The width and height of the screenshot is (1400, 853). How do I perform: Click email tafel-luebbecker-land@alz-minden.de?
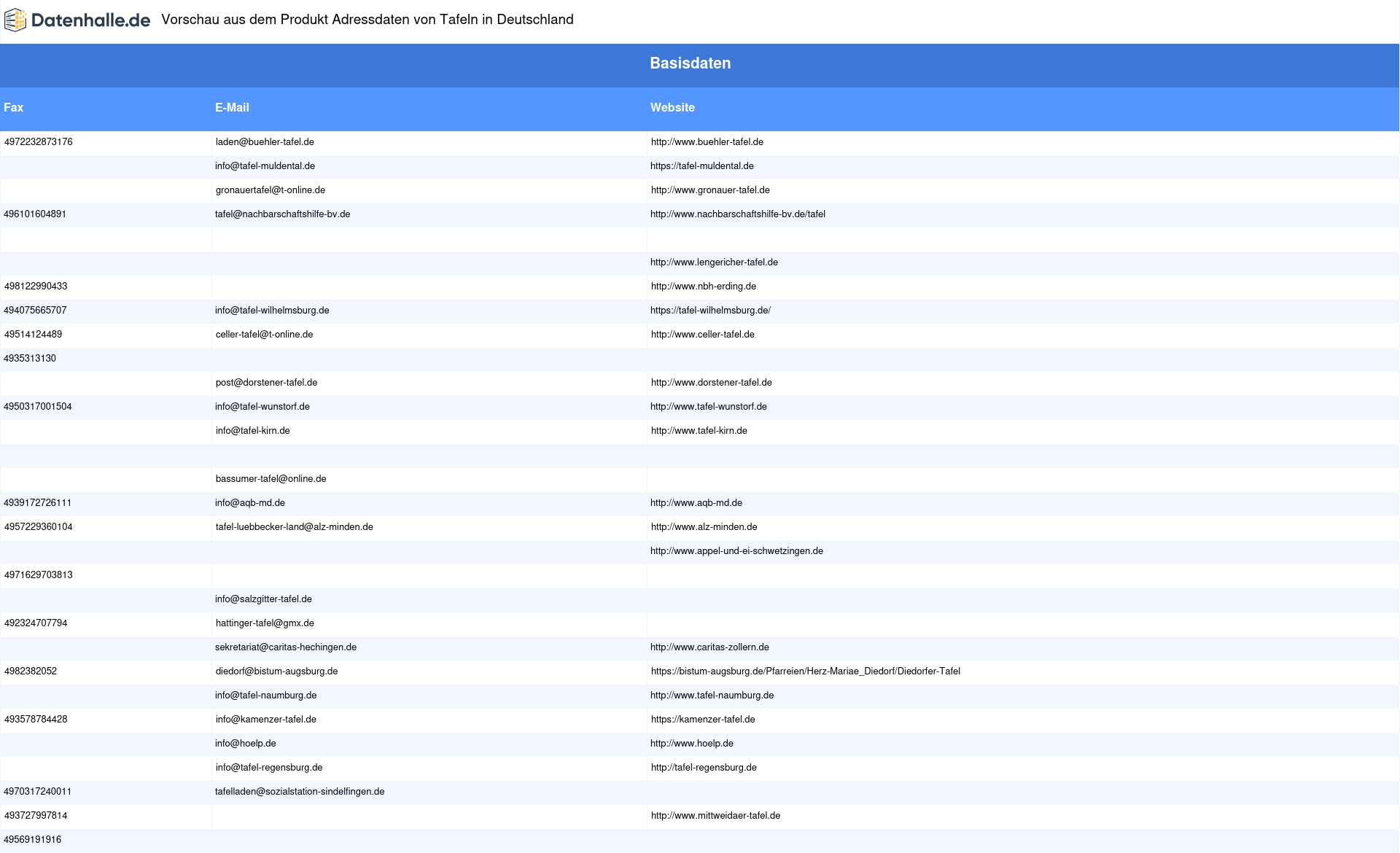[x=294, y=527]
